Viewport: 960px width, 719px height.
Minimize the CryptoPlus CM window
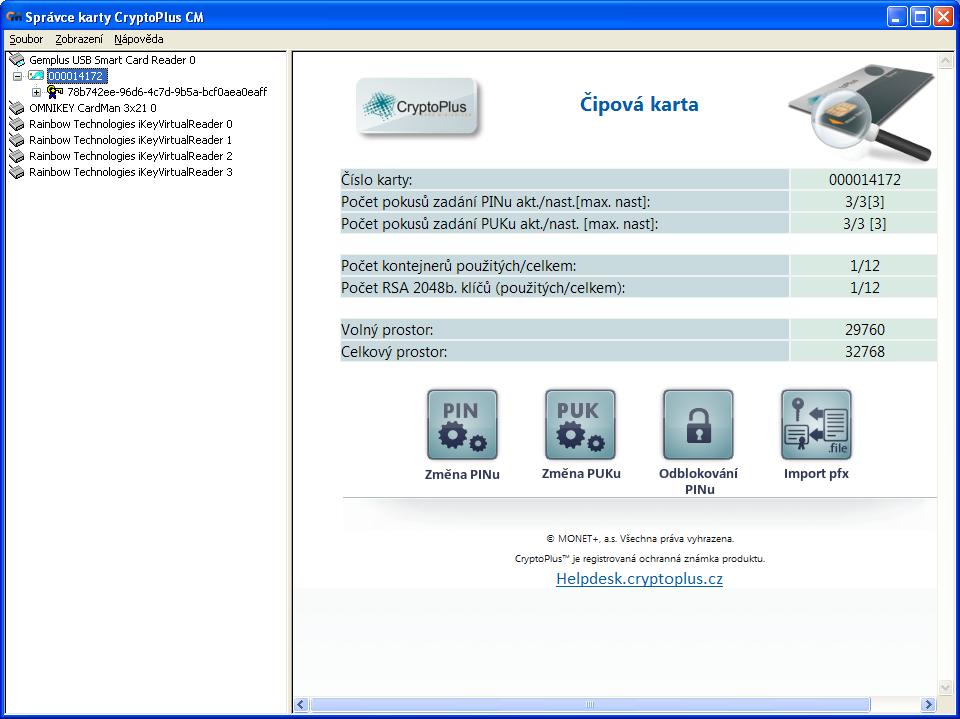click(x=897, y=17)
